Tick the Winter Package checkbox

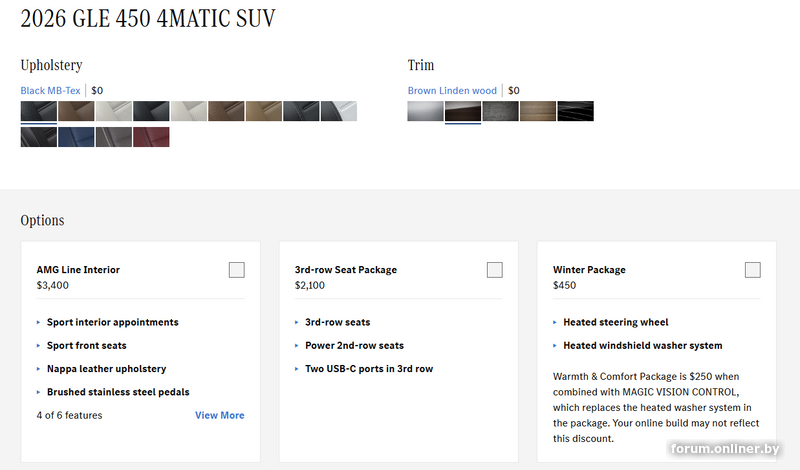pos(752,270)
